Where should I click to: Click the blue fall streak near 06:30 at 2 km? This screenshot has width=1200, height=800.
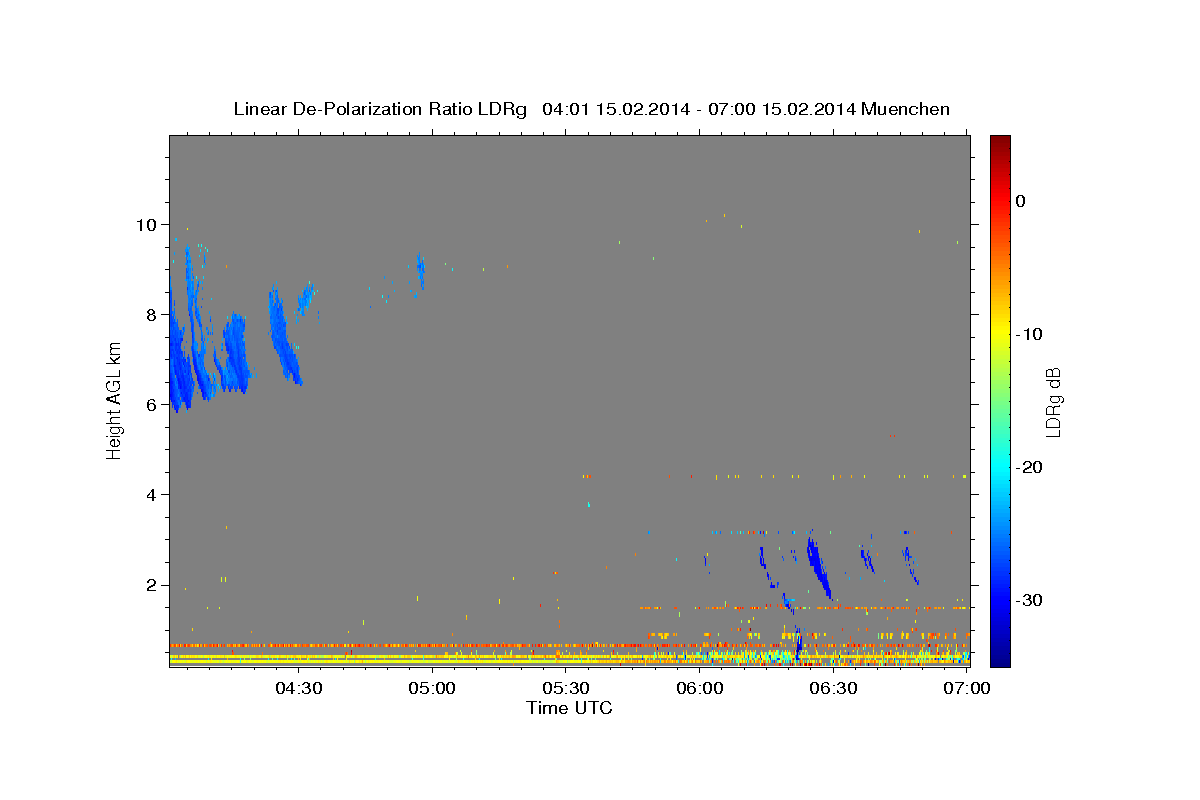point(818,567)
